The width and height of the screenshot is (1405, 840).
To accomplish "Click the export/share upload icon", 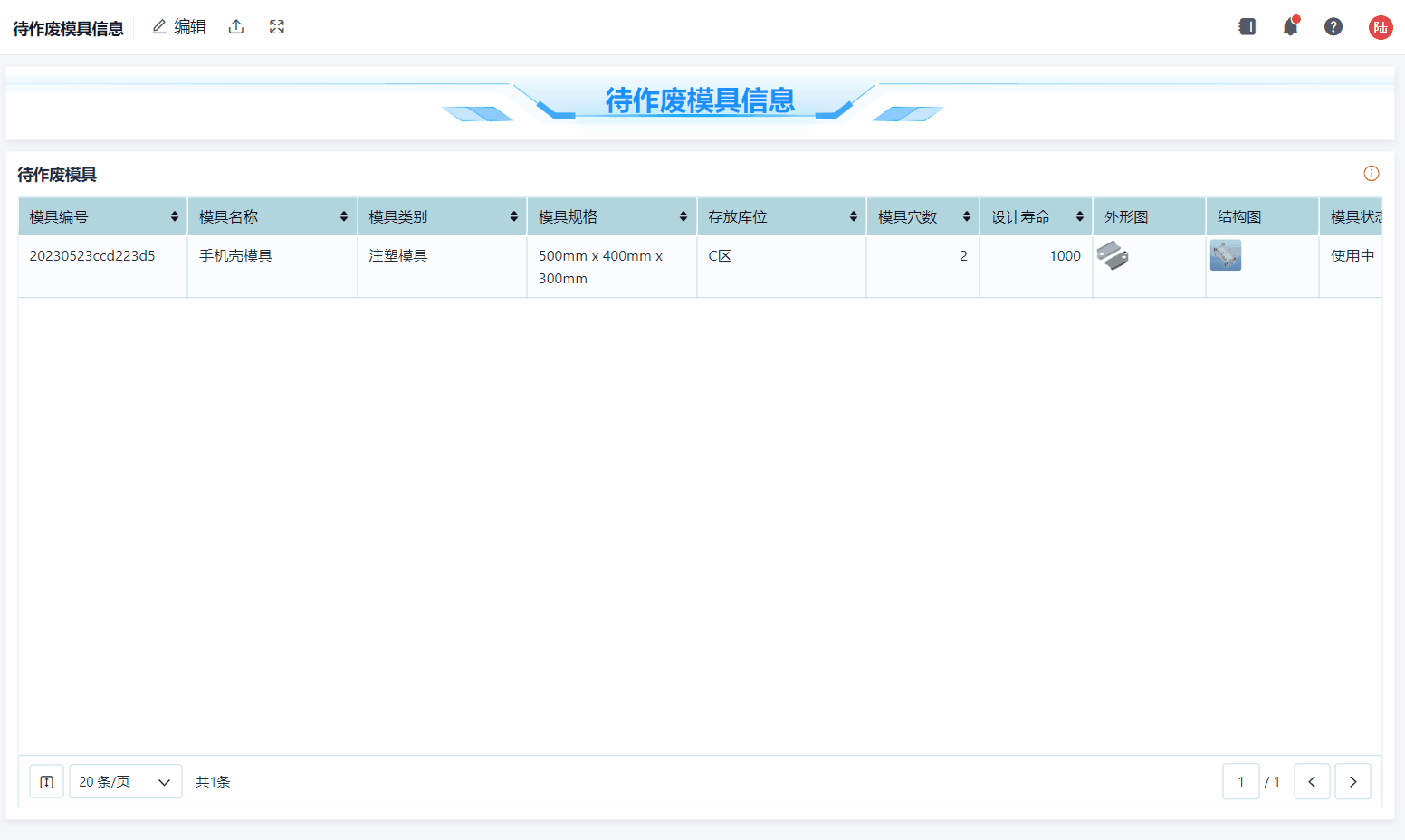I will pyautogui.click(x=236, y=27).
